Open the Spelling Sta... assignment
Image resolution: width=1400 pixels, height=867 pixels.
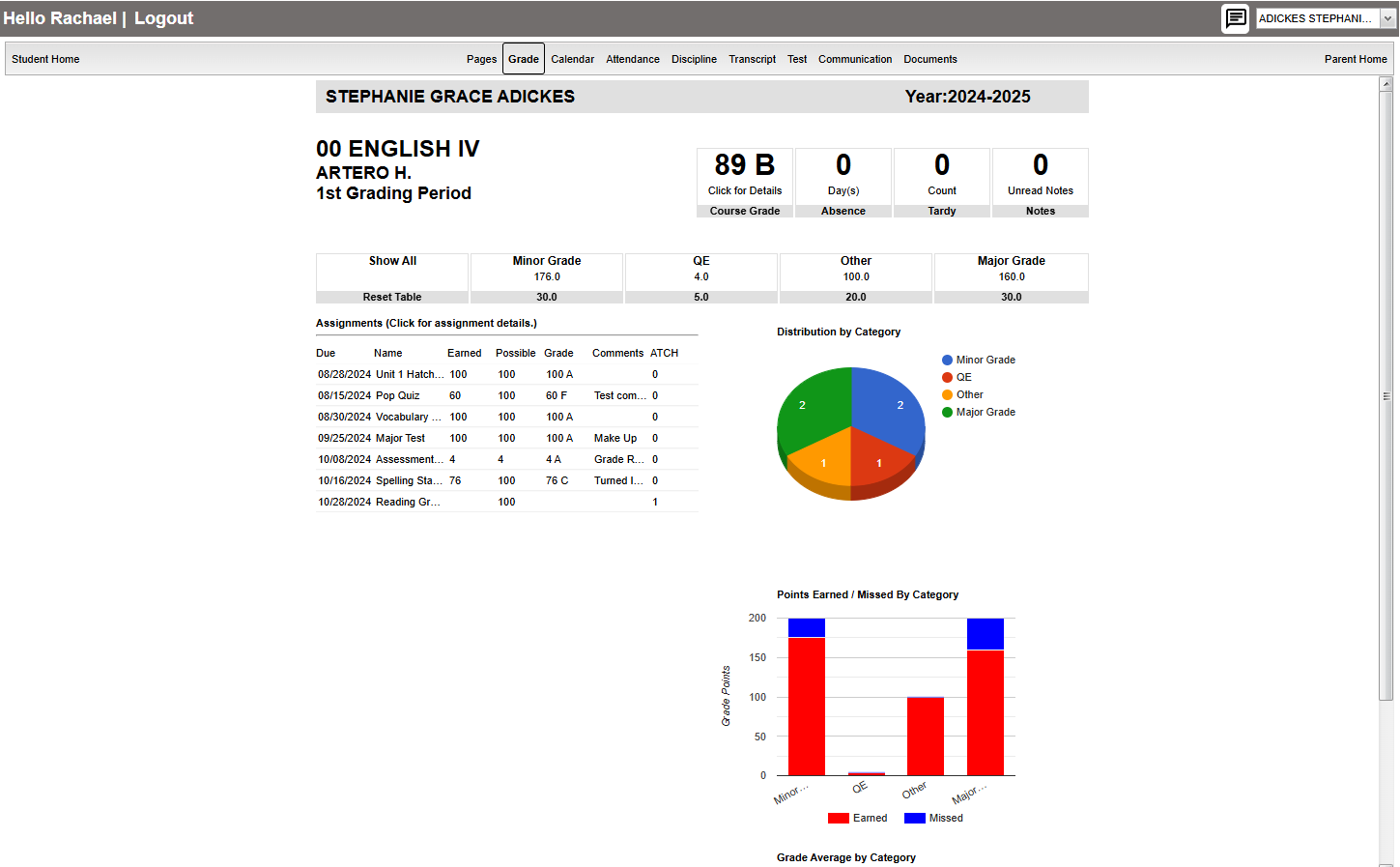pyautogui.click(x=506, y=480)
